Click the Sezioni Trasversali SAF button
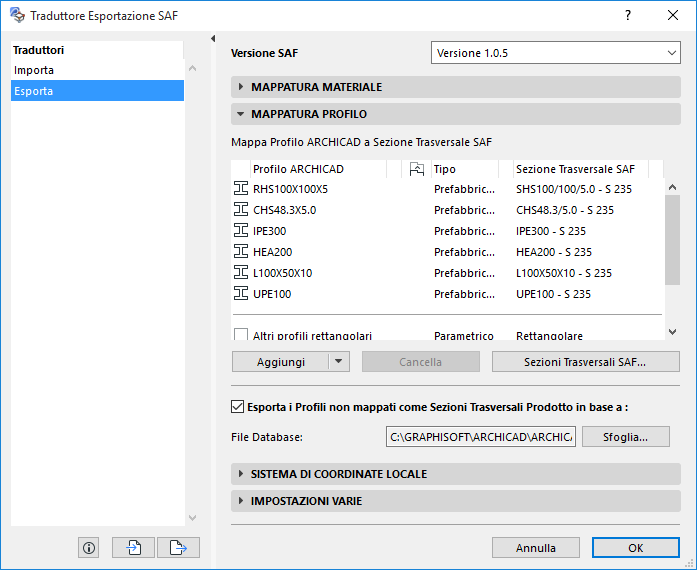 tap(586, 362)
